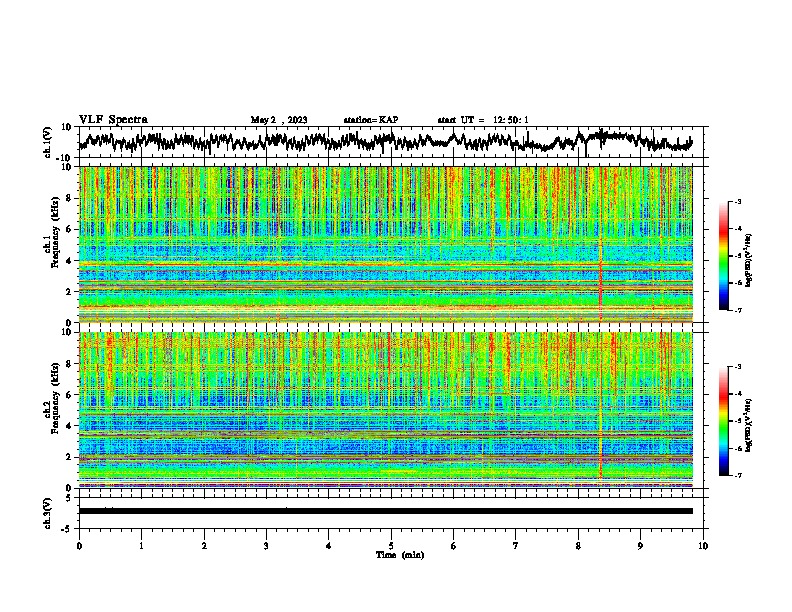
Task: Click the "-3" label on ch.1 color scale
Action: pos(738,202)
